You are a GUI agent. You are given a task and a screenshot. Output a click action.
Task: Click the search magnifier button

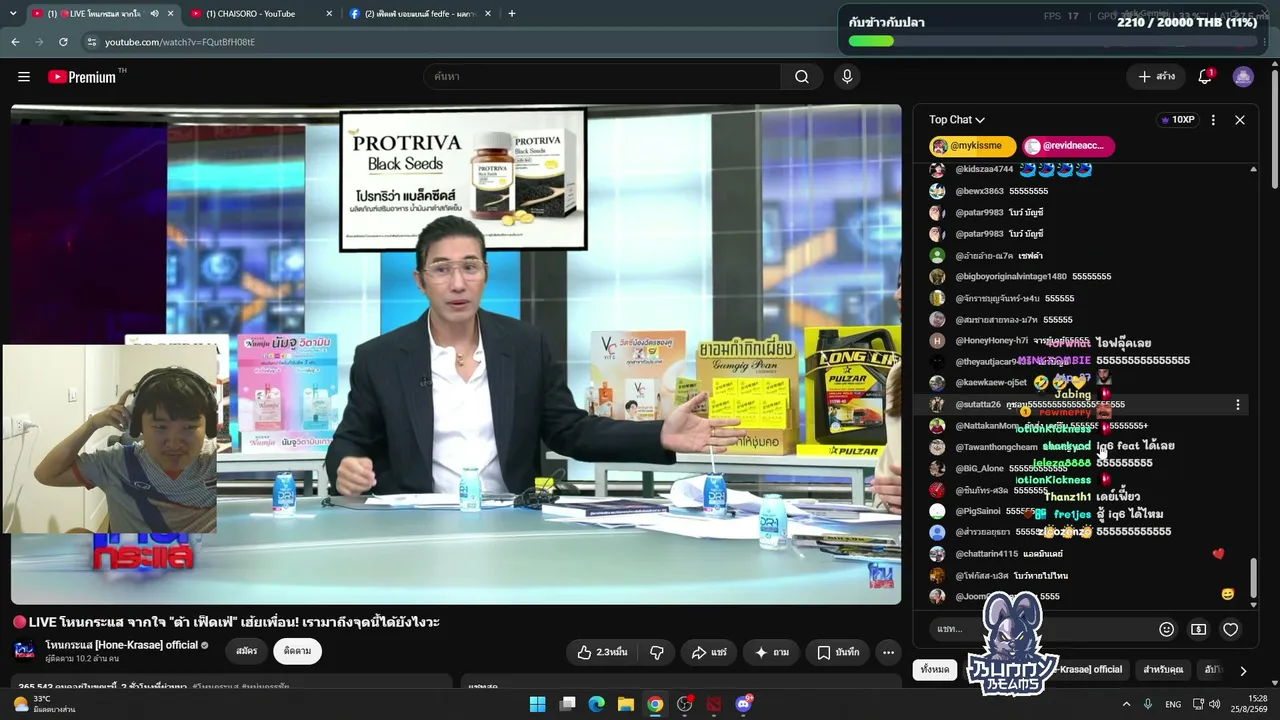pos(802,77)
